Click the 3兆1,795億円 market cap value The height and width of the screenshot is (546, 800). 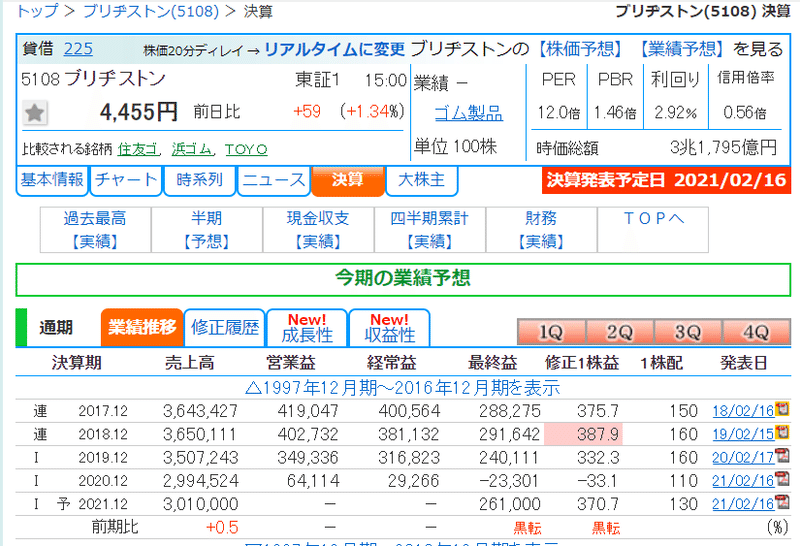click(x=723, y=148)
